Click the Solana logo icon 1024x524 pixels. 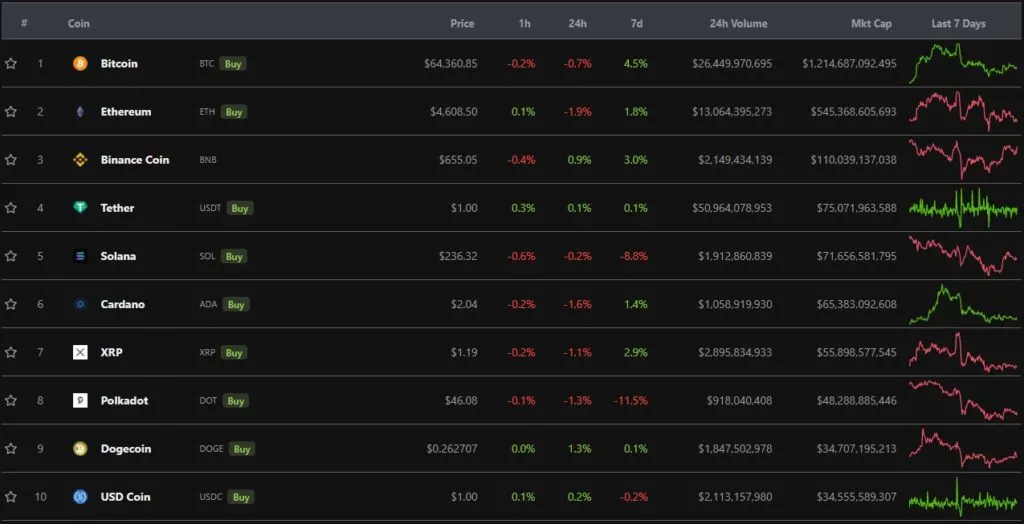click(80, 256)
